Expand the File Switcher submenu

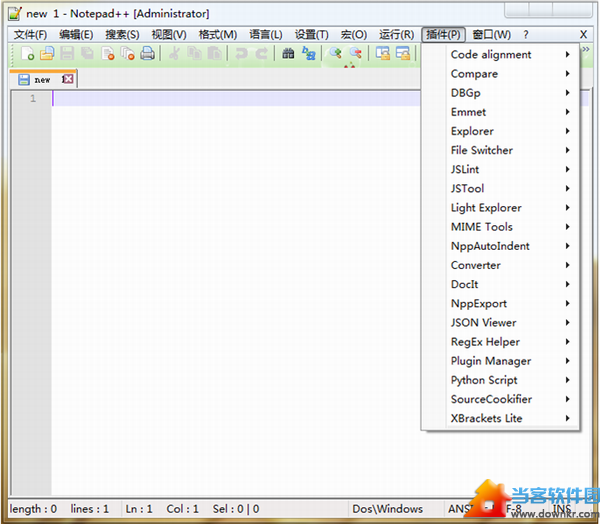tap(501, 150)
